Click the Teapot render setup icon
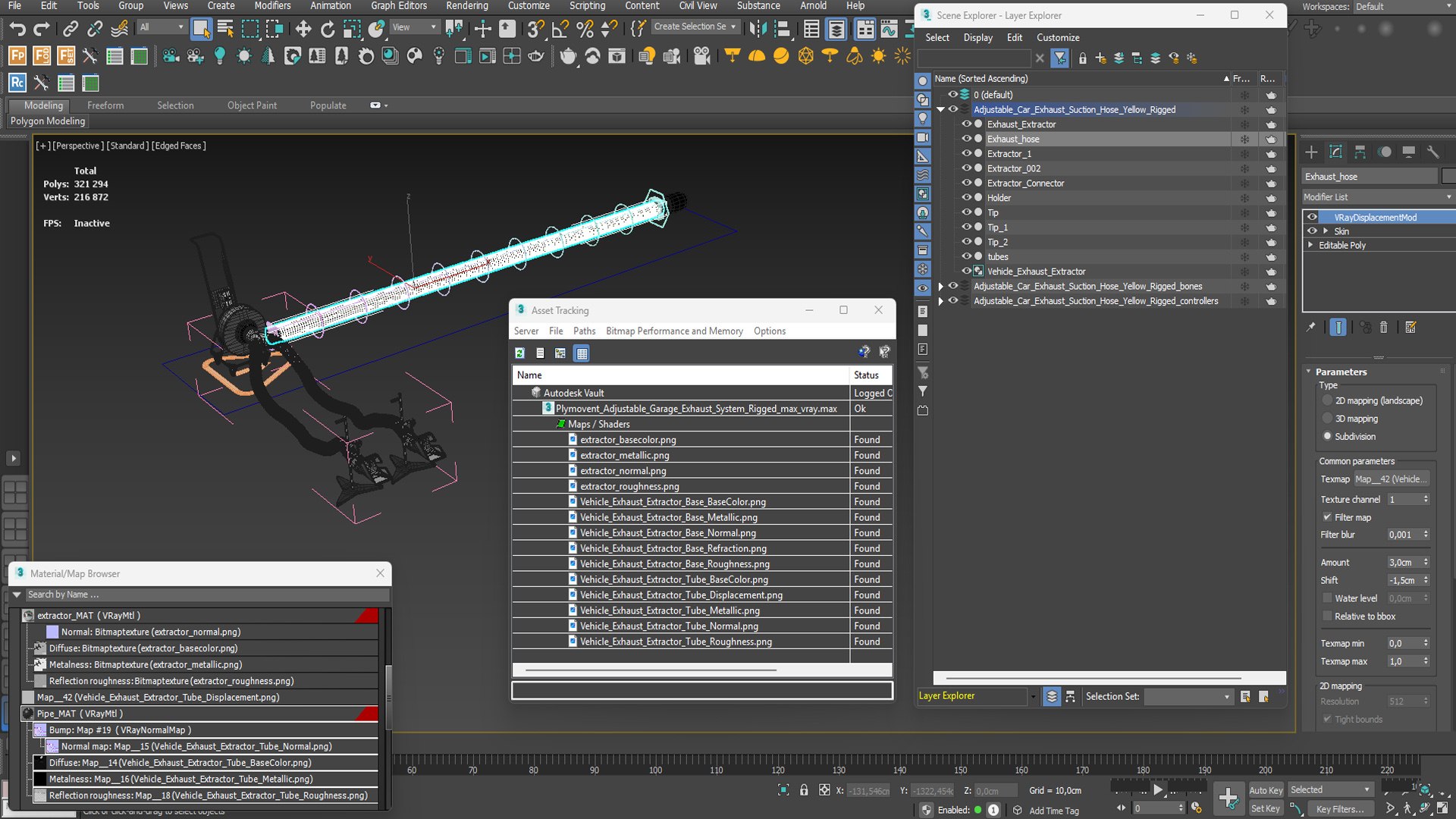Screen dimensions: 1456x819 [568, 56]
